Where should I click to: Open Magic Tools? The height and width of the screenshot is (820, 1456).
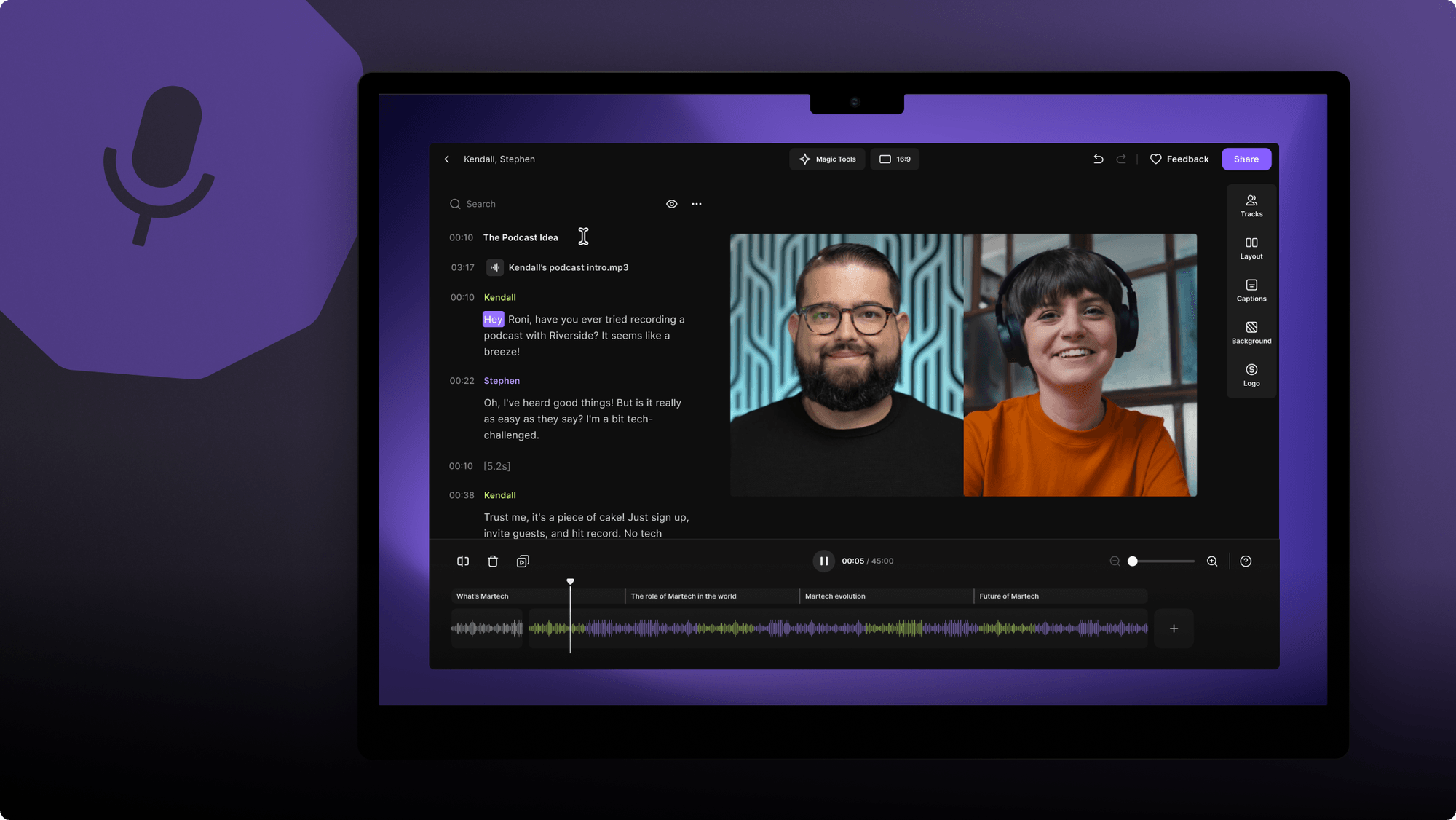coord(827,159)
